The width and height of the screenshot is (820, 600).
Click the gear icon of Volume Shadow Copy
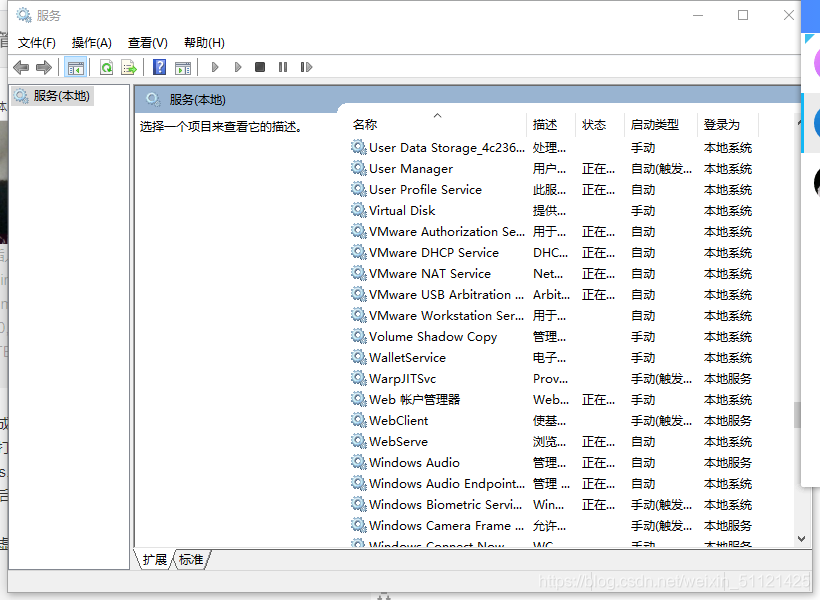(x=359, y=336)
